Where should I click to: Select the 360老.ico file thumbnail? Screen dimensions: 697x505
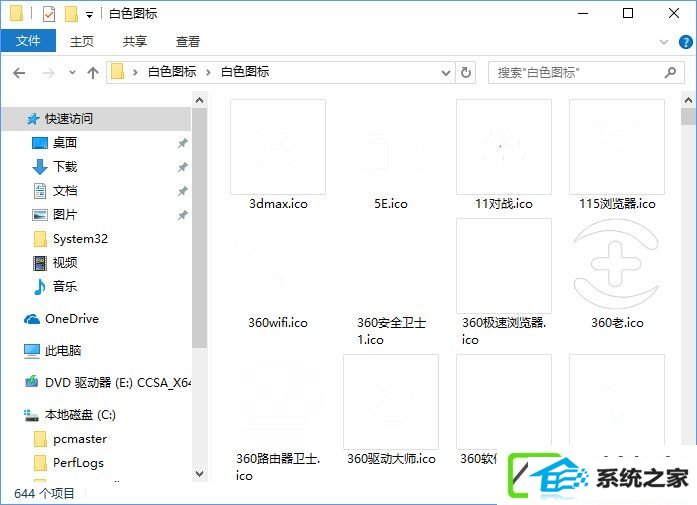[617, 265]
